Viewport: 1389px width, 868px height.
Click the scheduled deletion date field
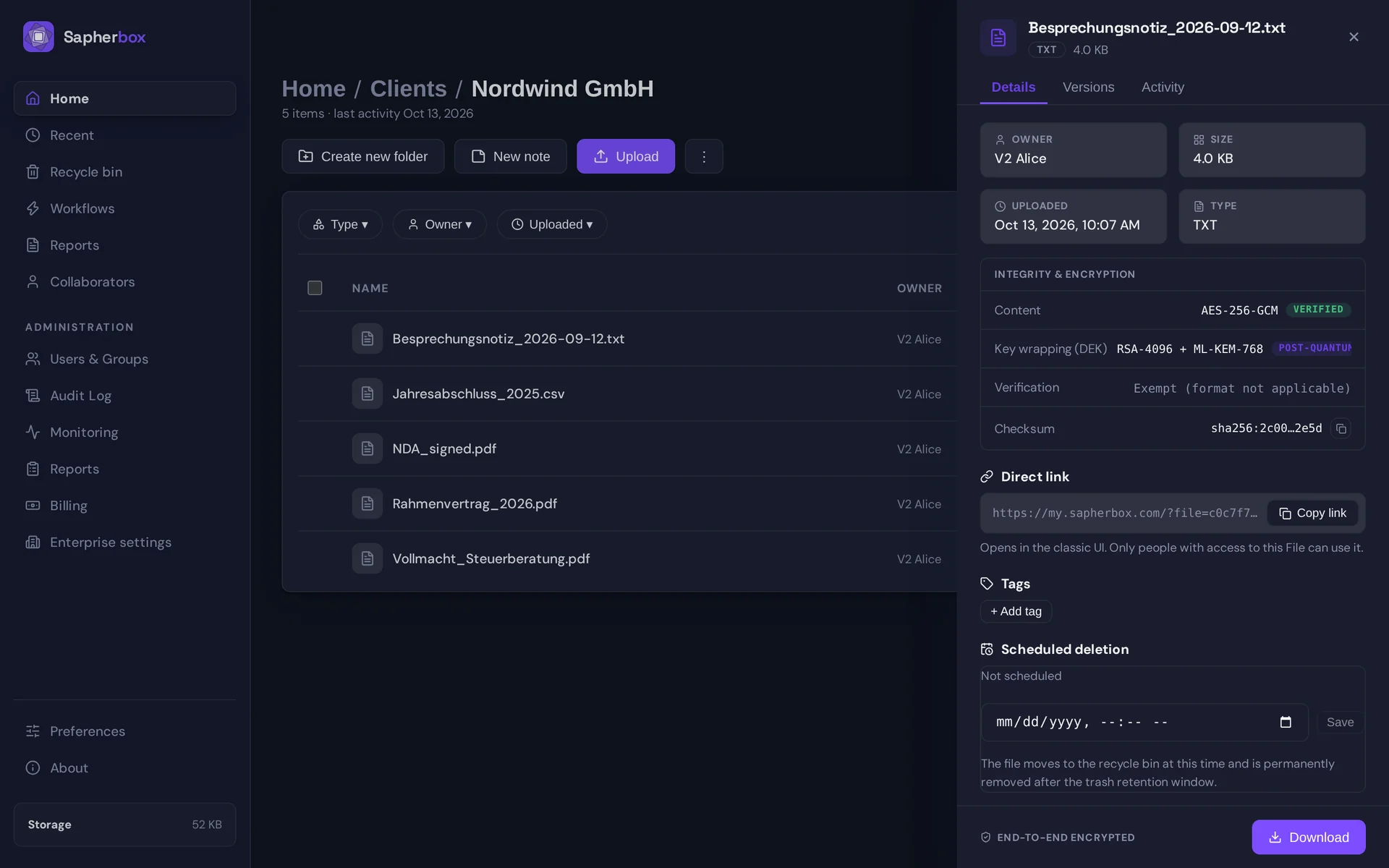[1144, 722]
